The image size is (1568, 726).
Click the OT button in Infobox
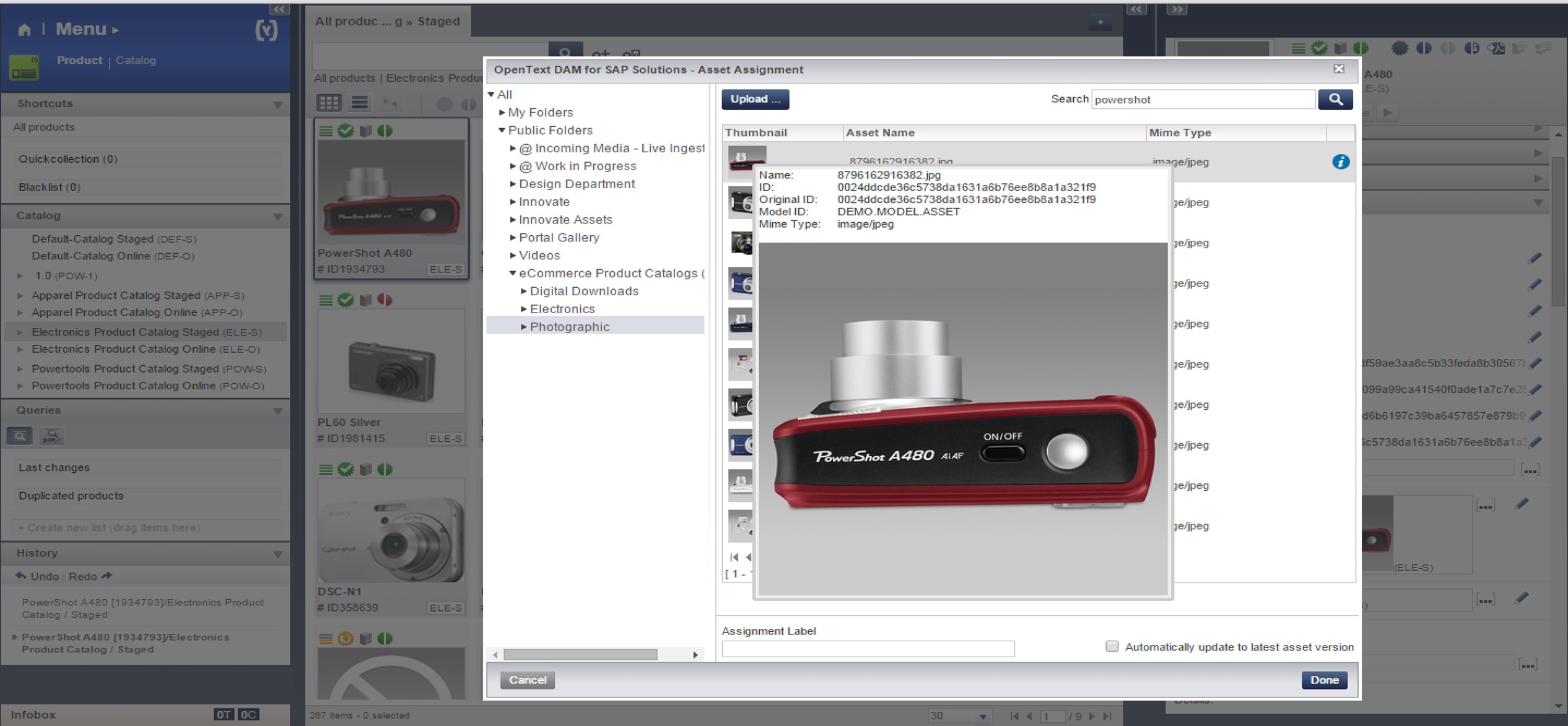224,714
